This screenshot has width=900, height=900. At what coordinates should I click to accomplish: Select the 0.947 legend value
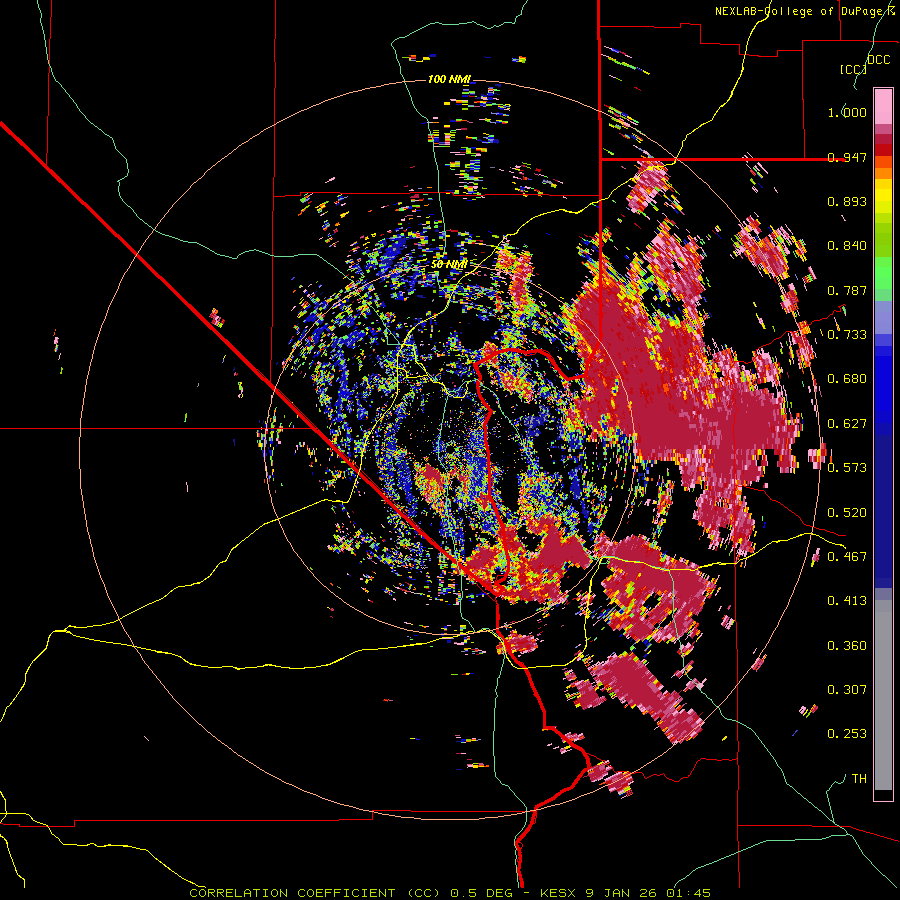[x=847, y=157]
